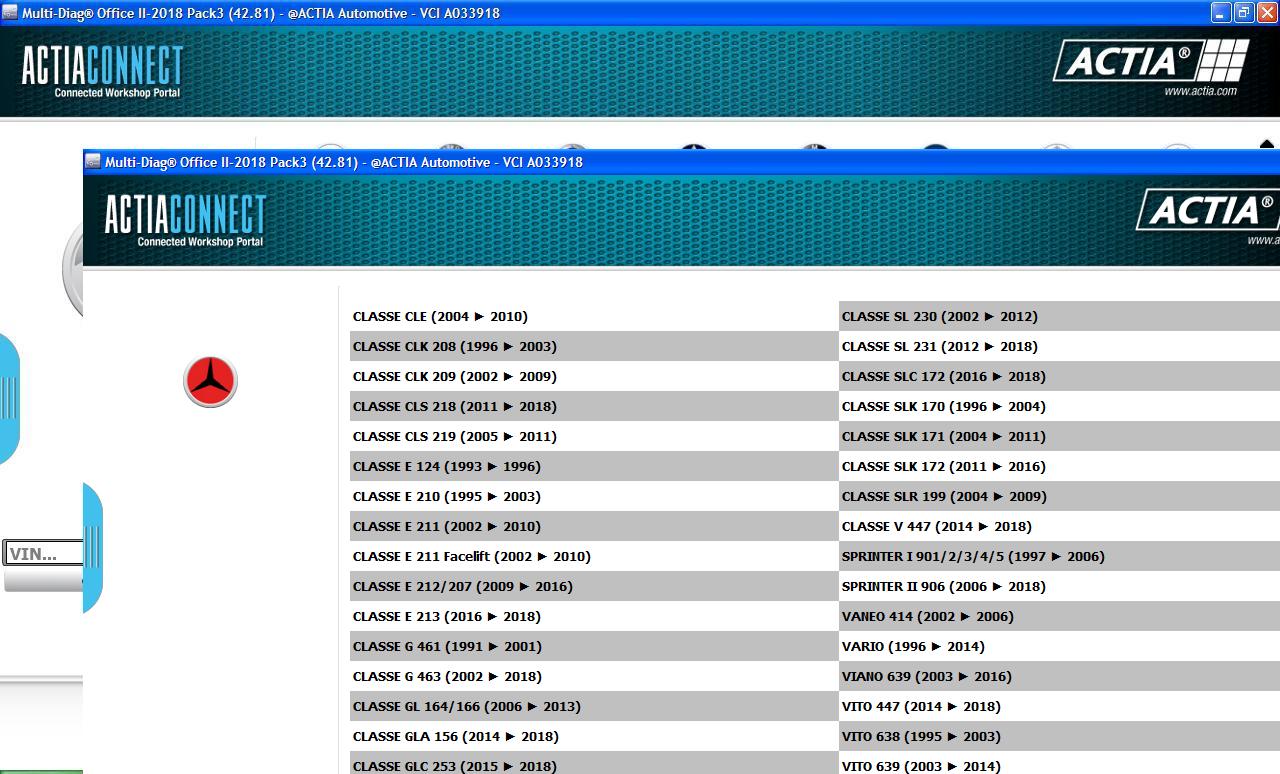The height and width of the screenshot is (774, 1280).
Task: Select CLASSE SLR 199 (2004 ► 2009)
Action: [x=1060, y=496]
